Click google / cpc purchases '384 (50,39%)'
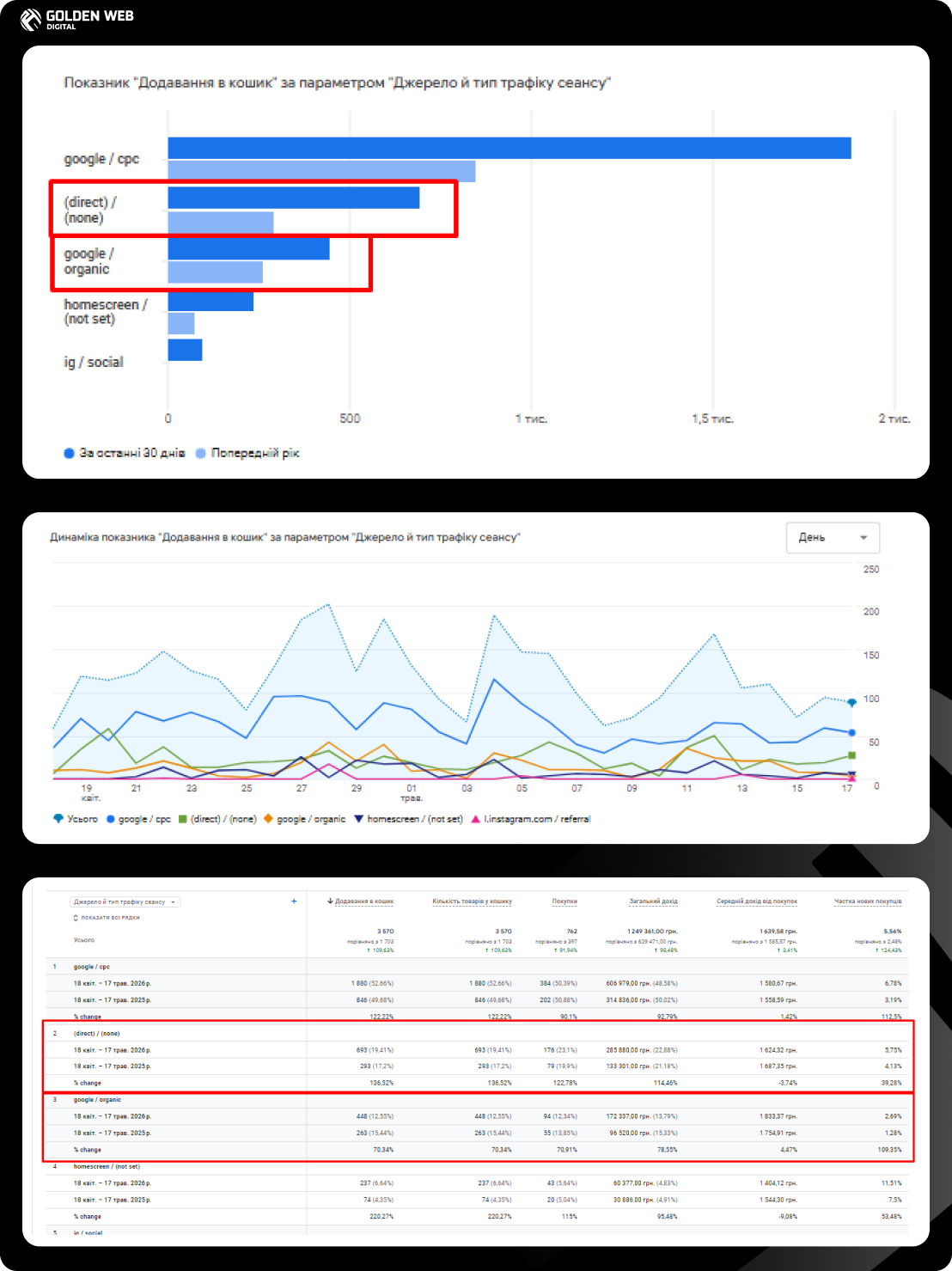Viewport: 952px width, 1271px height. [558, 983]
